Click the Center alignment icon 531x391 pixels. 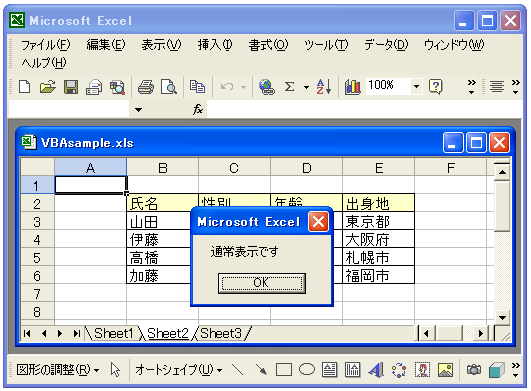[496, 87]
